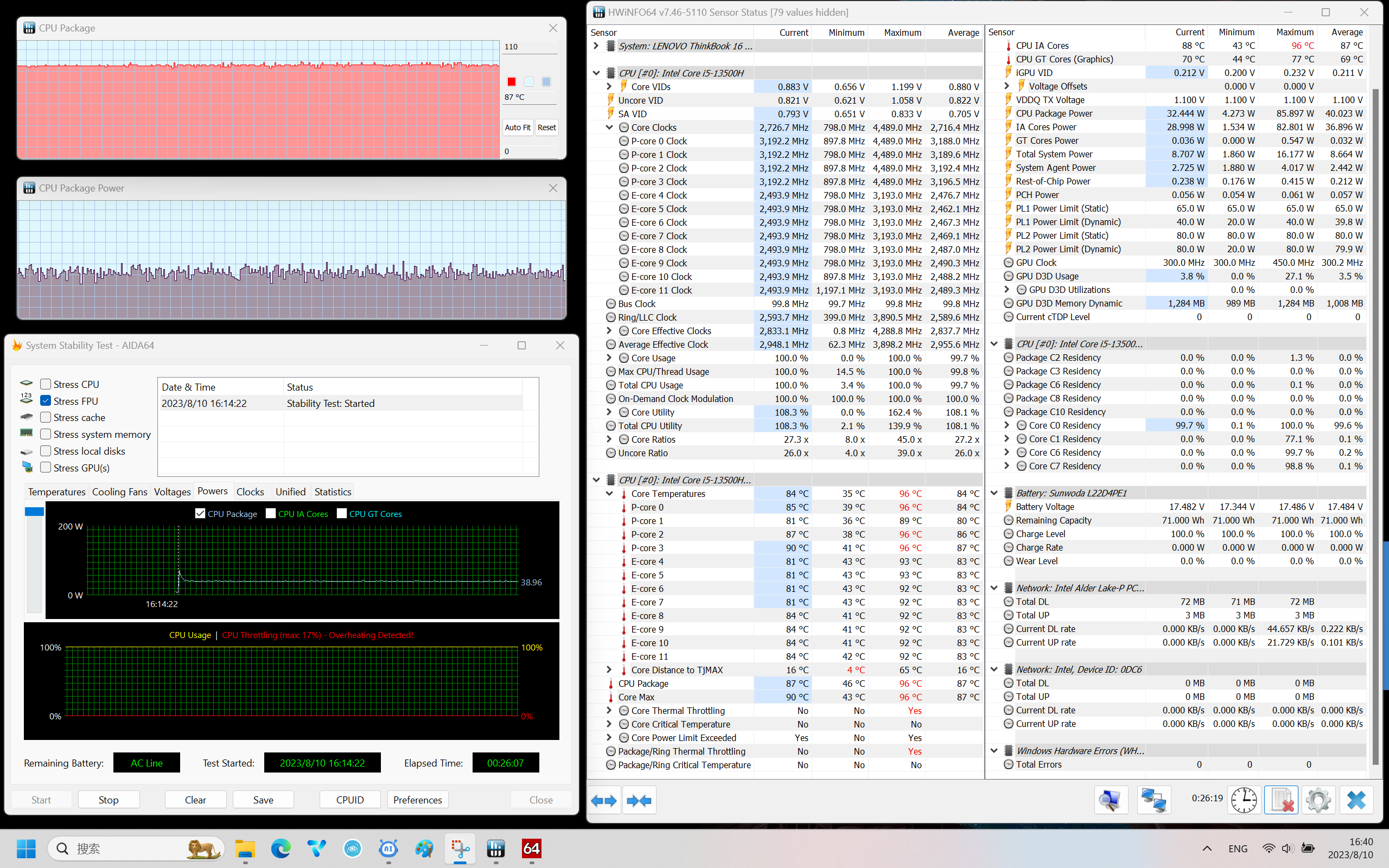Switch to the Temperatures tab
This screenshot has width=1389, height=868.
pos(56,492)
